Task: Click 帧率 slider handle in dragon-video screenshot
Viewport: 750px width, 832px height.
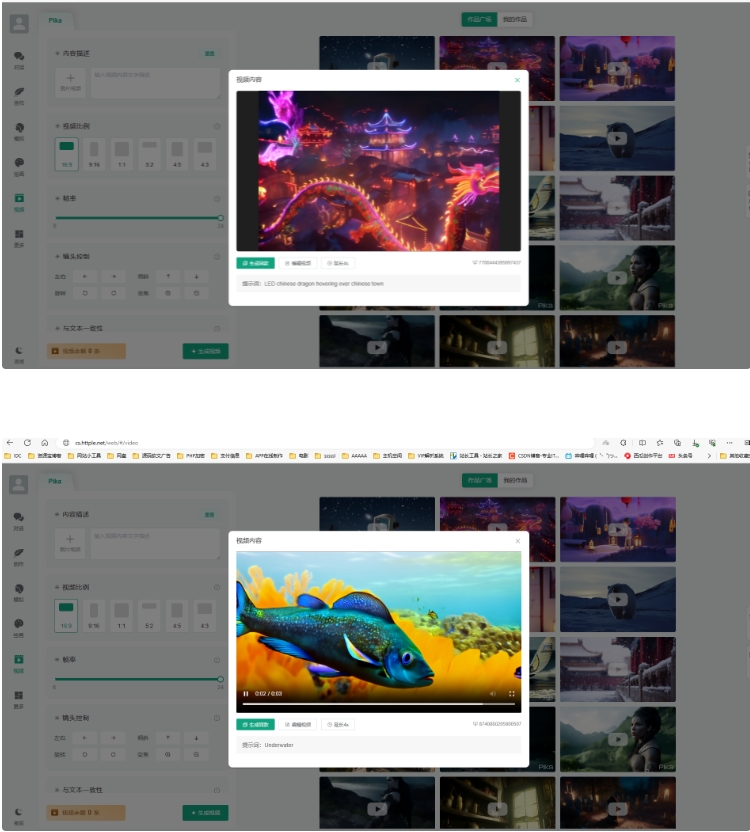Action: tap(220, 218)
